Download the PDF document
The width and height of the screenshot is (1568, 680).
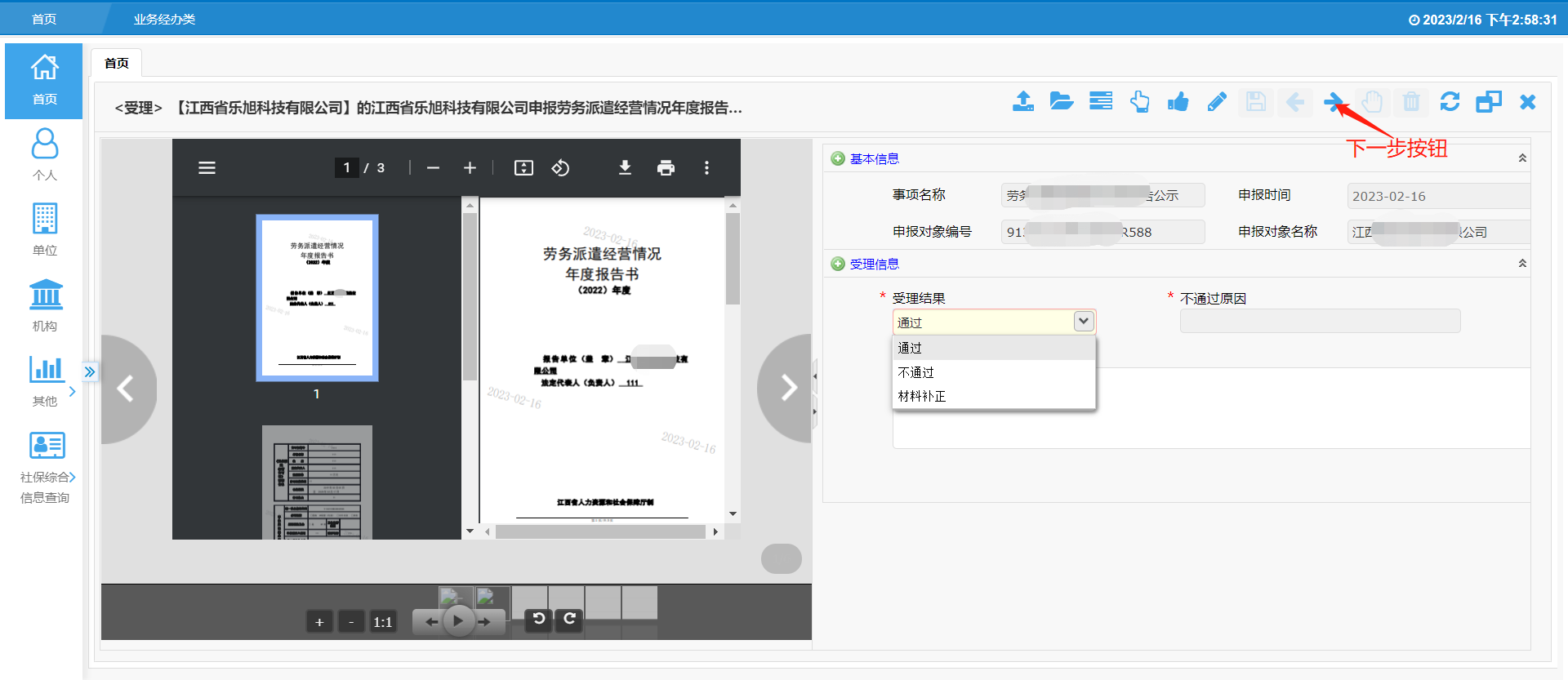tap(625, 167)
